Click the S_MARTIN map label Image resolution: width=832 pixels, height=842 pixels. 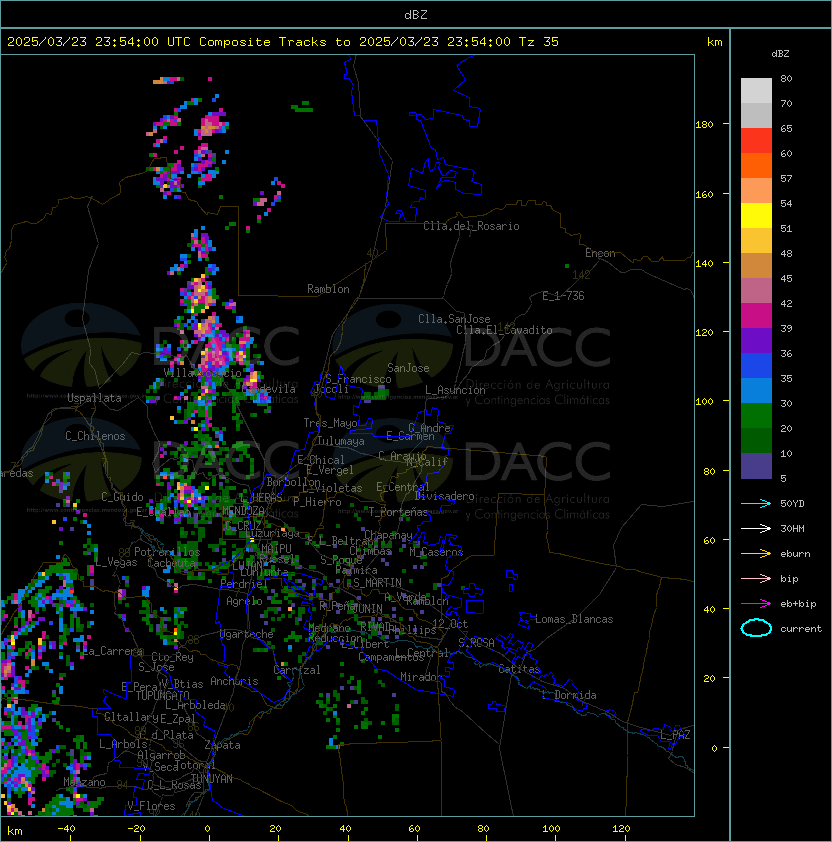(377, 583)
